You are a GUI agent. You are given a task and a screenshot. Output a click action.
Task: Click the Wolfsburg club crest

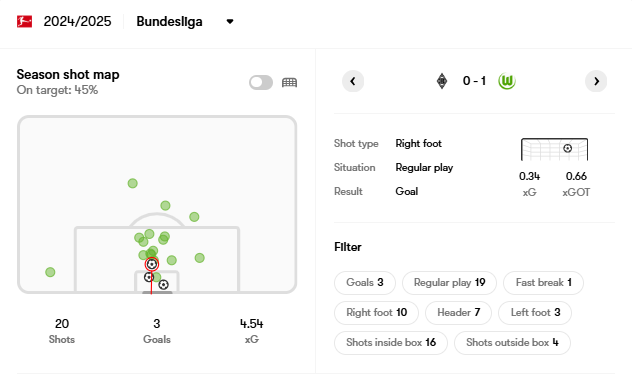click(x=507, y=81)
